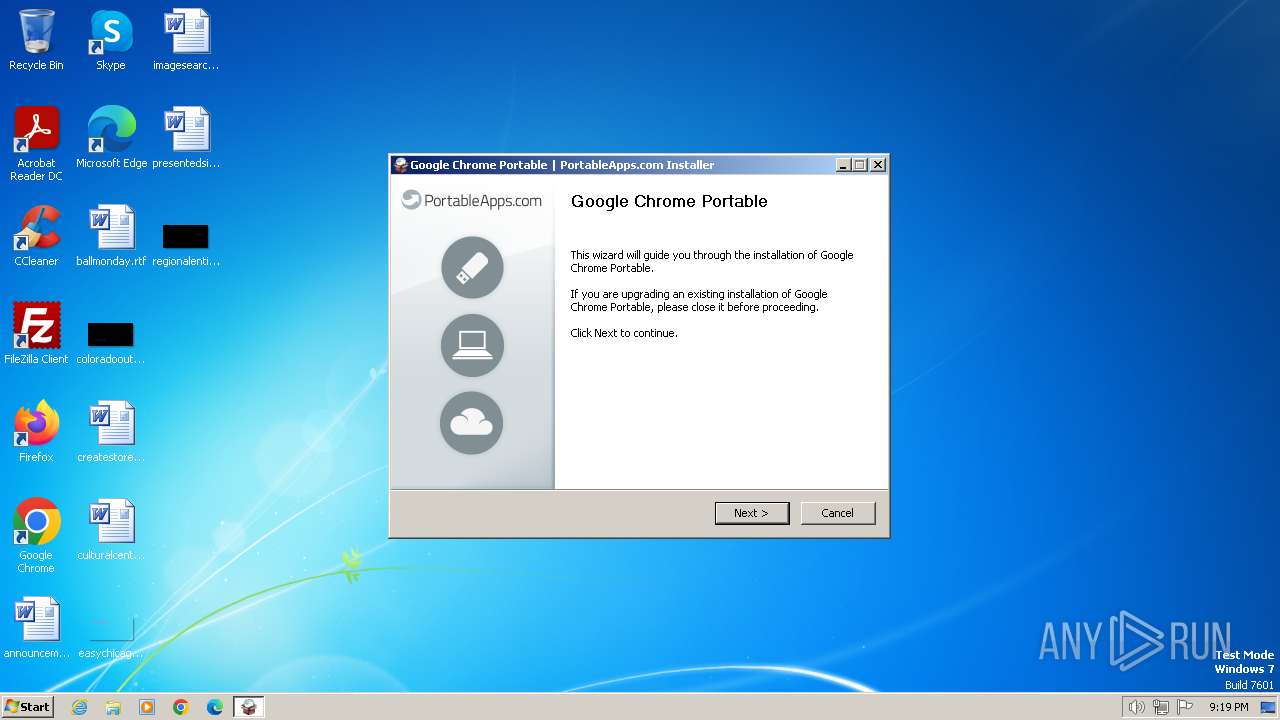The height and width of the screenshot is (720, 1280).
Task: Minimize the installer window
Action: point(843,165)
